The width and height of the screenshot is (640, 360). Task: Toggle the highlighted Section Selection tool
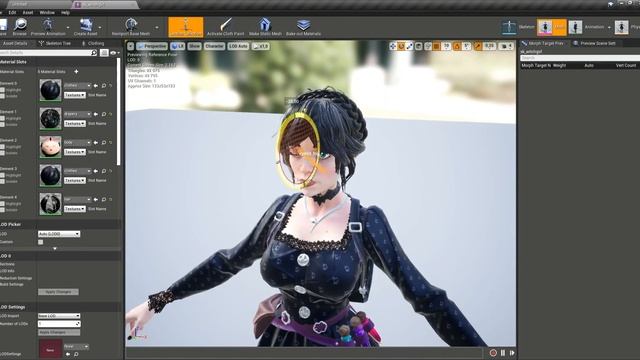point(186,27)
